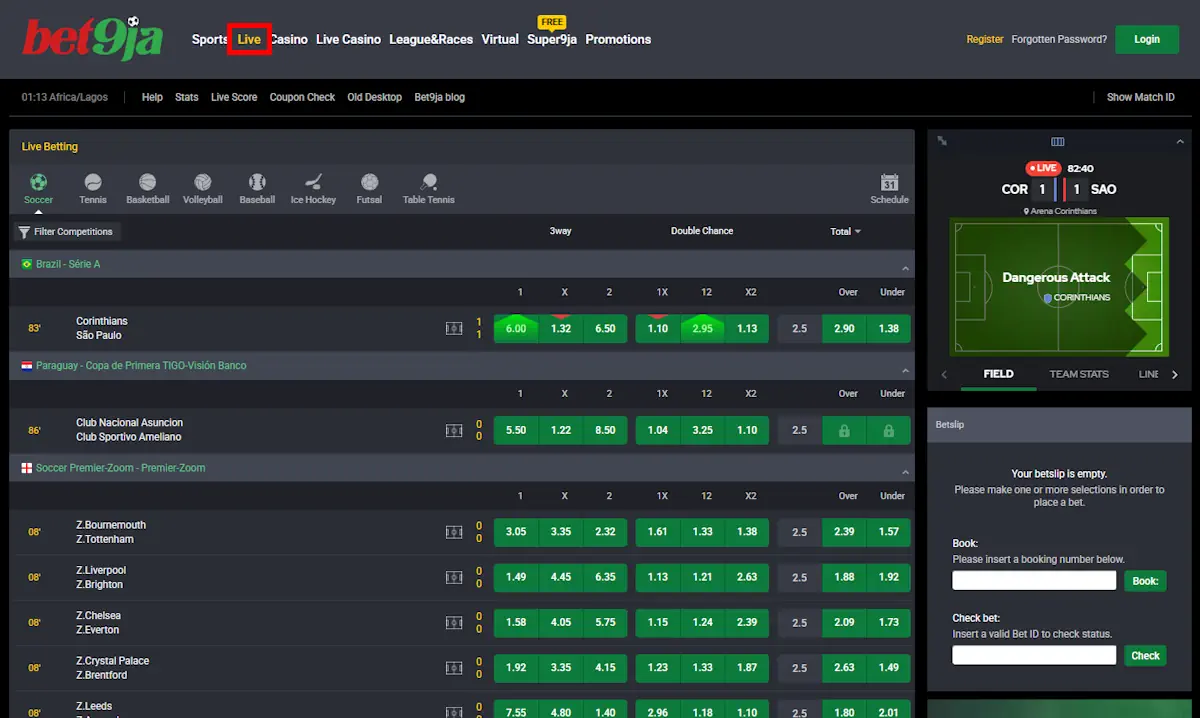Open the Filter Competitions panel
Screen dimensions: 1200x718
(x=66, y=231)
